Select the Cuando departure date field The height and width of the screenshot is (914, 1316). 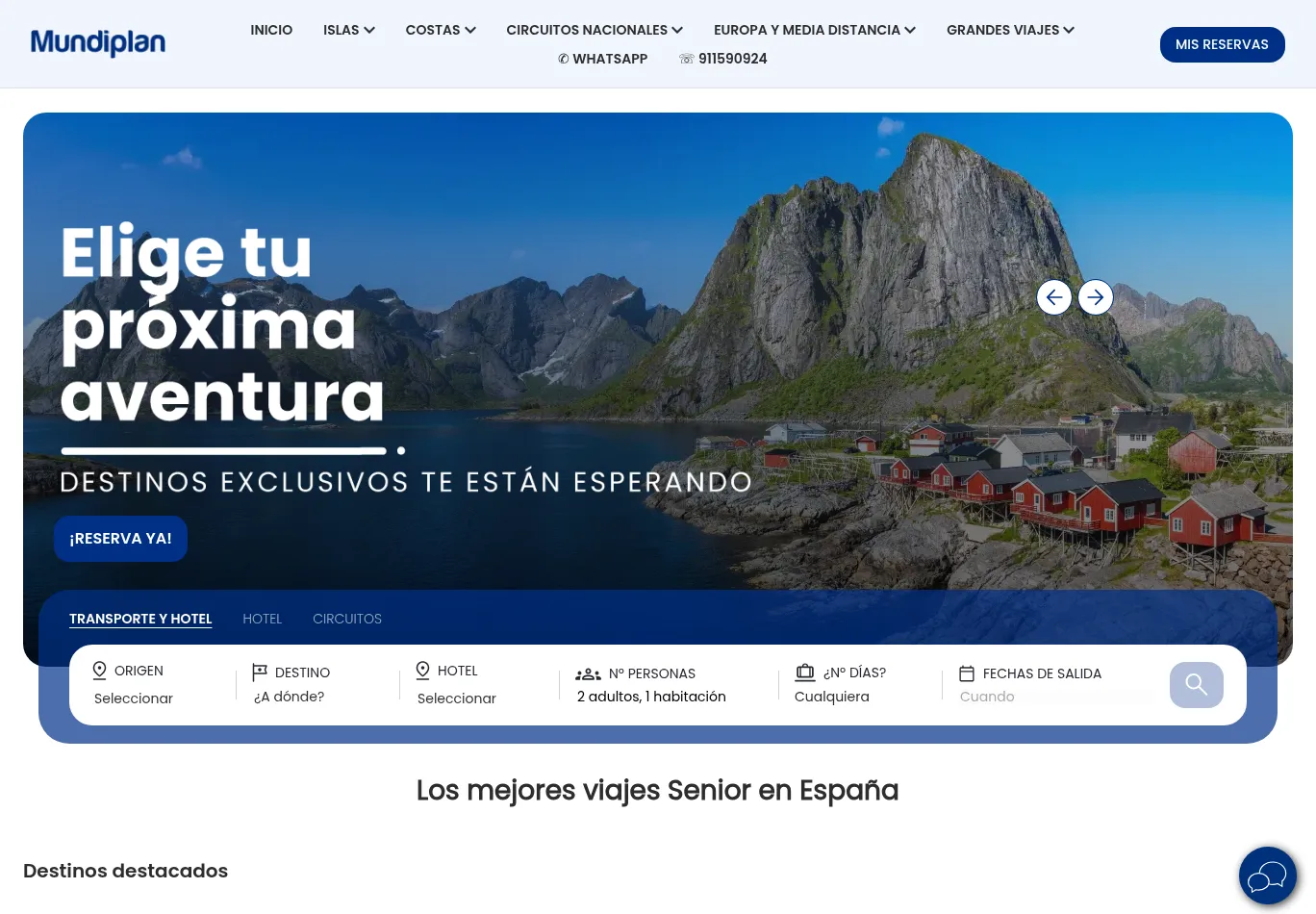(1056, 697)
